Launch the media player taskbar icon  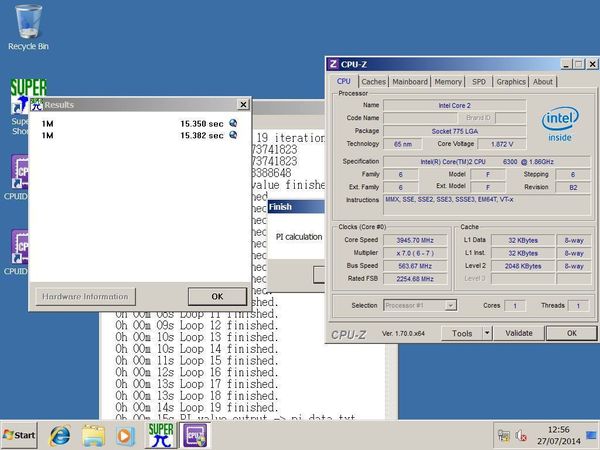125,435
